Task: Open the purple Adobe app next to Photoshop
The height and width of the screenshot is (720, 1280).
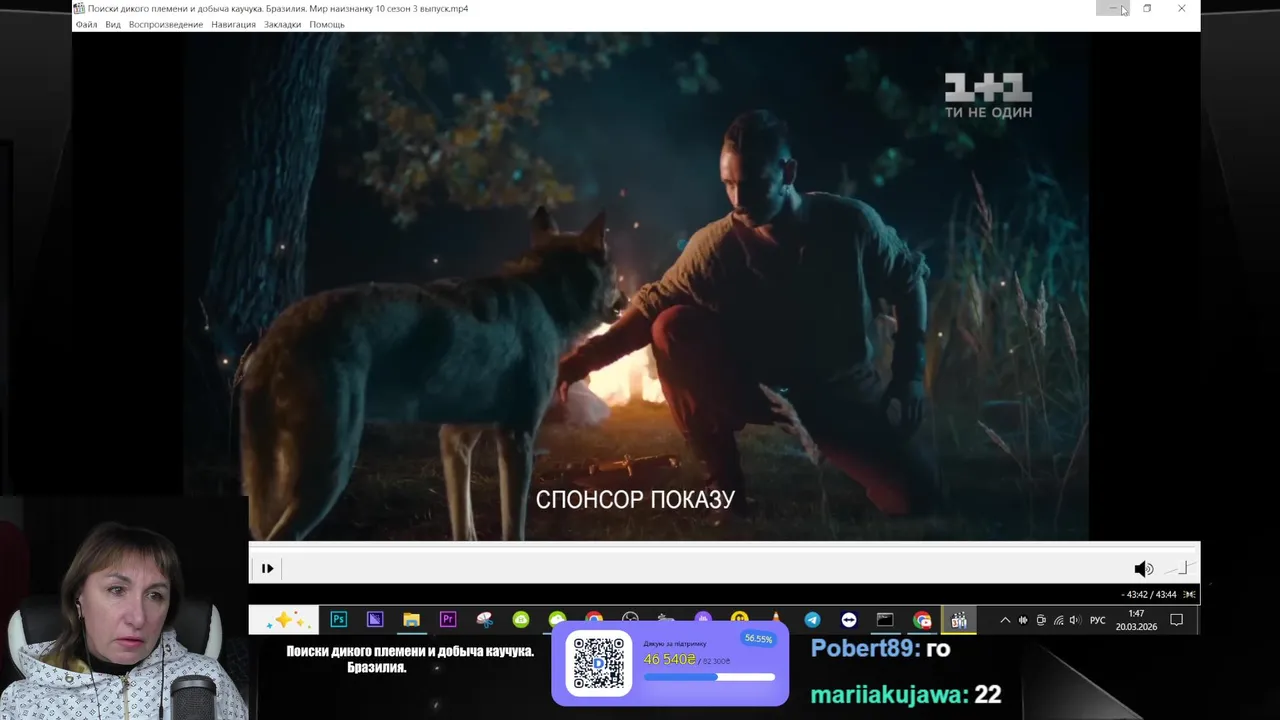Action: (x=375, y=620)
